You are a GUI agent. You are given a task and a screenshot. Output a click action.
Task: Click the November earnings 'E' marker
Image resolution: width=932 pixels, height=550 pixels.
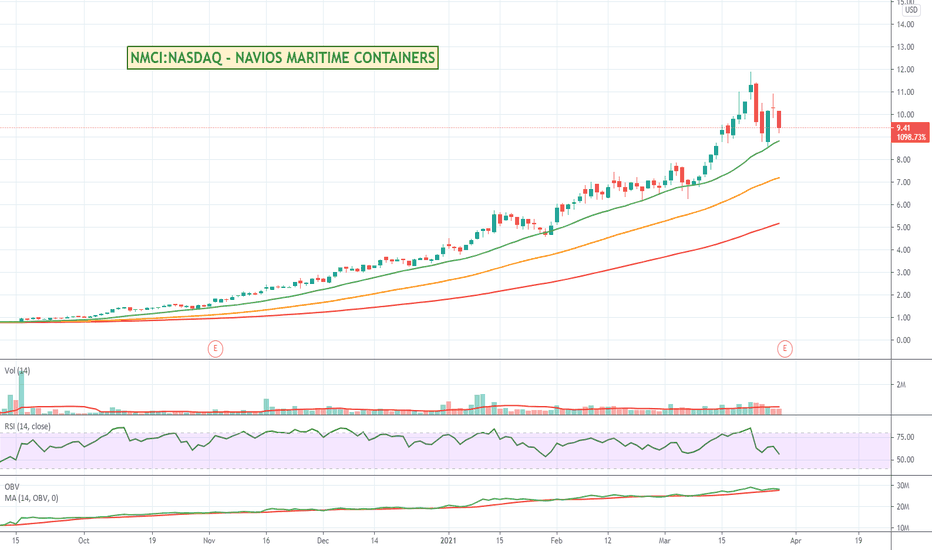pyautogui.click(x=215, y=348)
